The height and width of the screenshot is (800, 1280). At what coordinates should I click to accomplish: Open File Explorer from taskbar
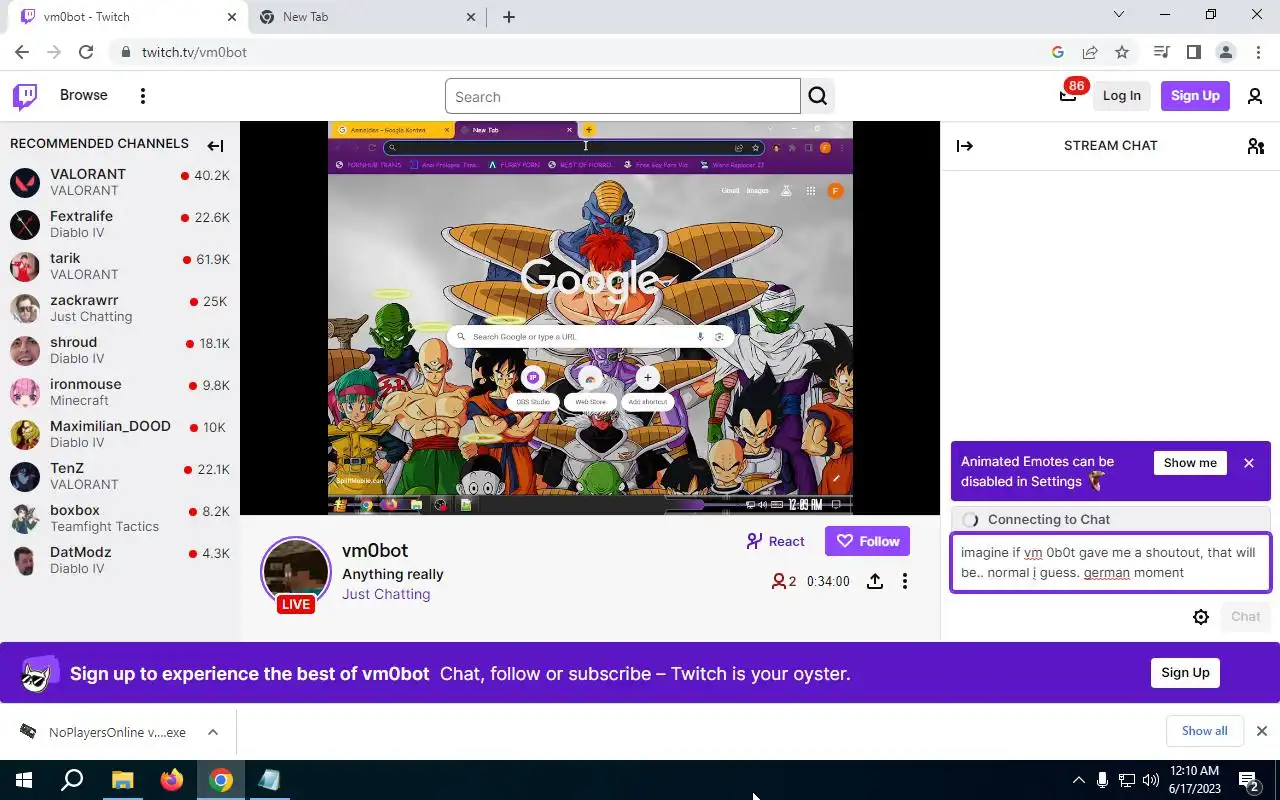[x=122, y=780]
